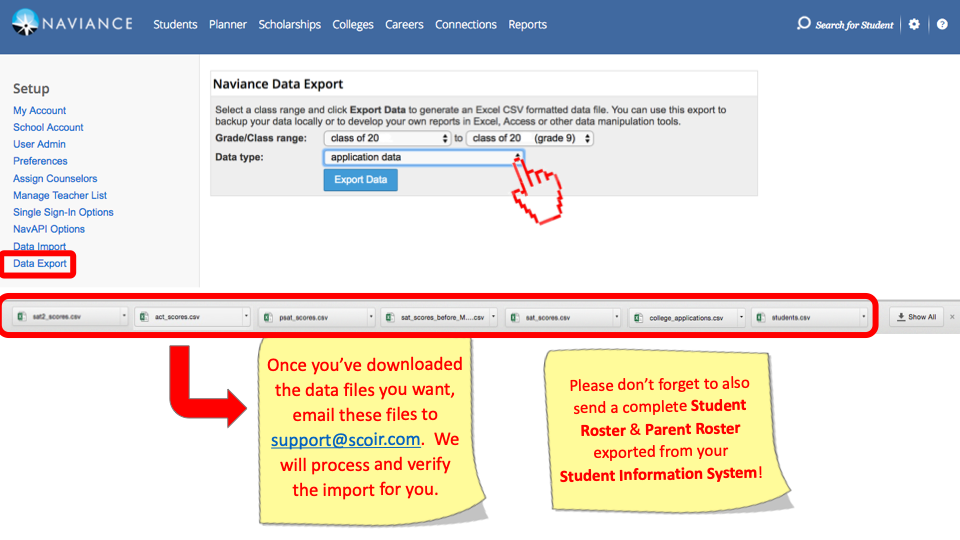The height and width of the screenshot is (540, 960).
Task: Open the Scholarships menu
Action: 290,24
